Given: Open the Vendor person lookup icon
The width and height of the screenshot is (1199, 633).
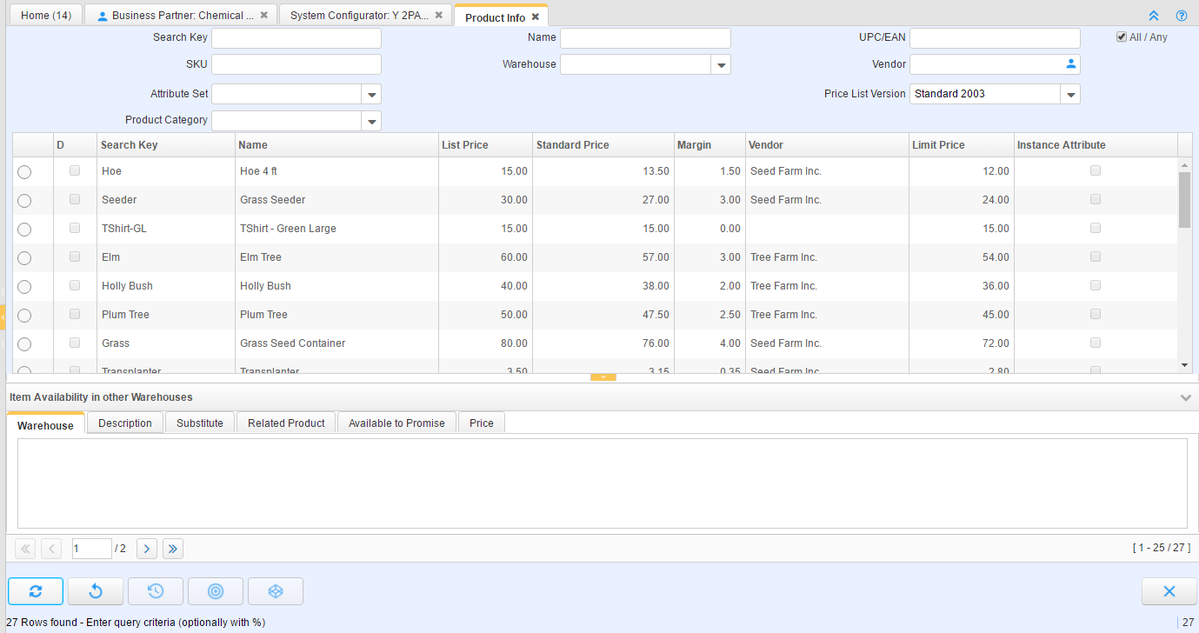Looking at the screenshot, I should (1070, 64).
